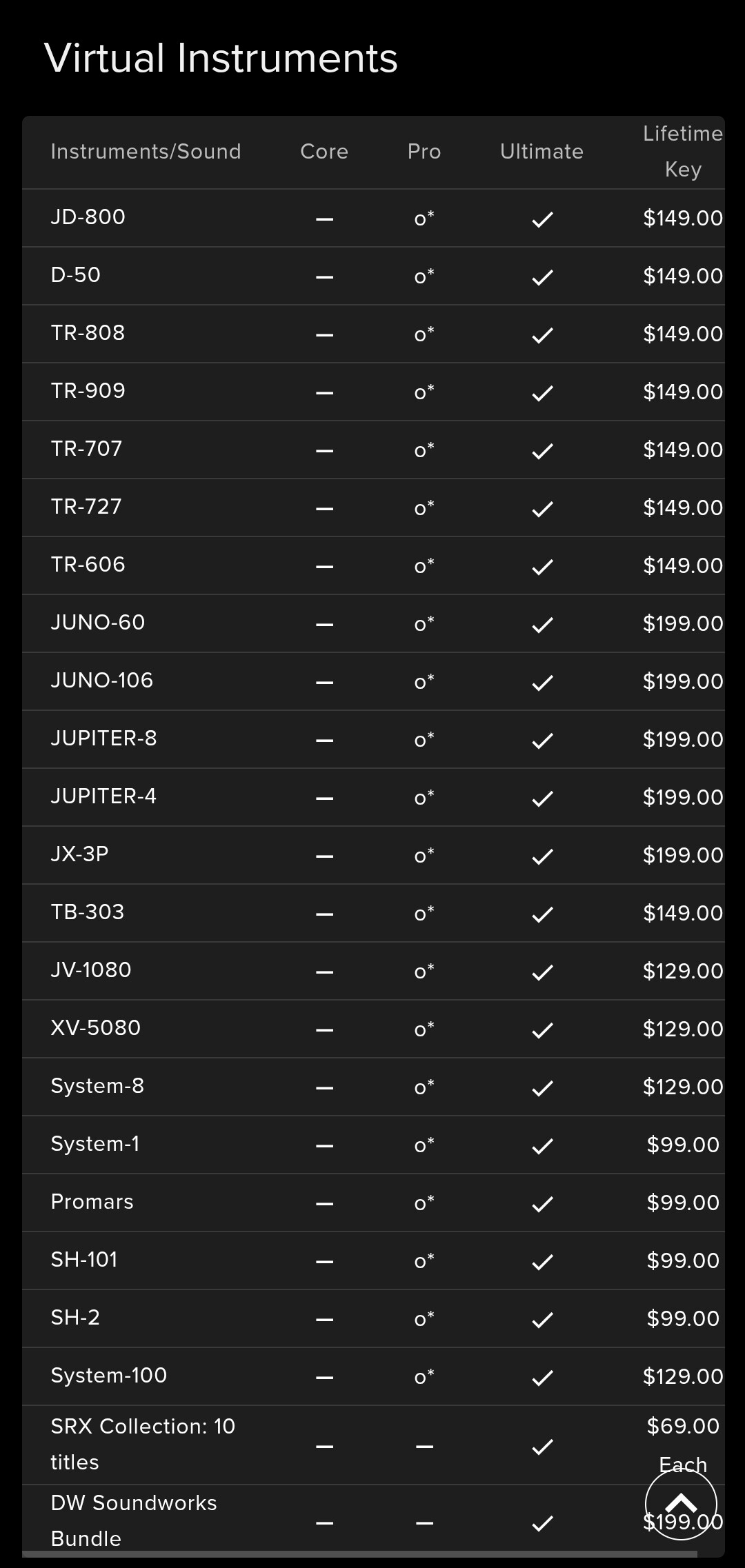The height and width of the screenshot is (1568, 745).
Task: Select the Ultimate column header
Action: 542,152
